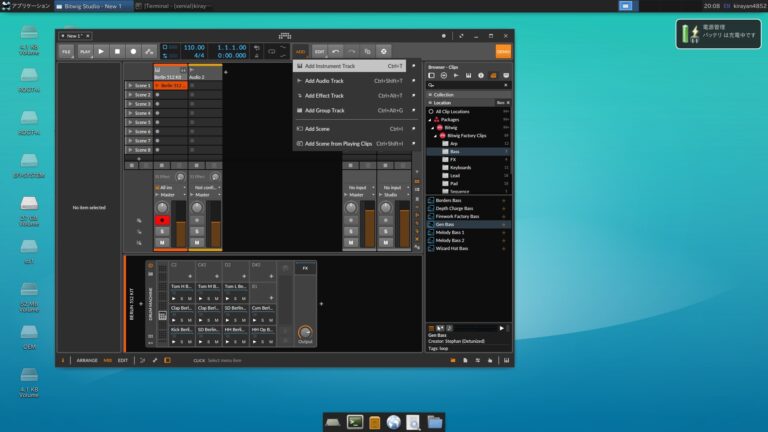Open Audio 2 input chooser dropdown
The height and width of the screenshot is (432, 768).
(205, 188)
